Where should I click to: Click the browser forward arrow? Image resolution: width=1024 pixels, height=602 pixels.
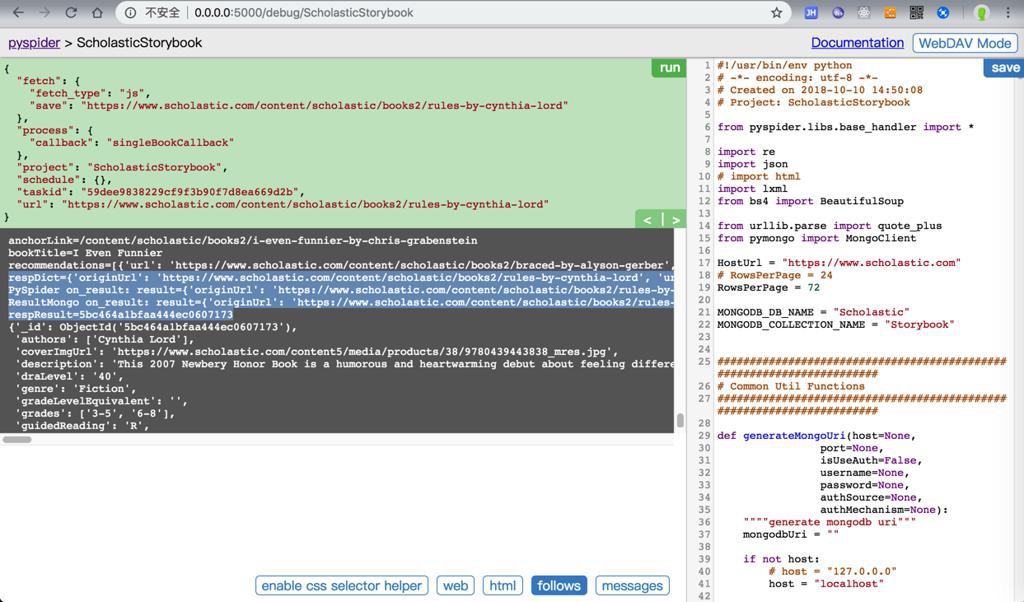pos(44,12)
